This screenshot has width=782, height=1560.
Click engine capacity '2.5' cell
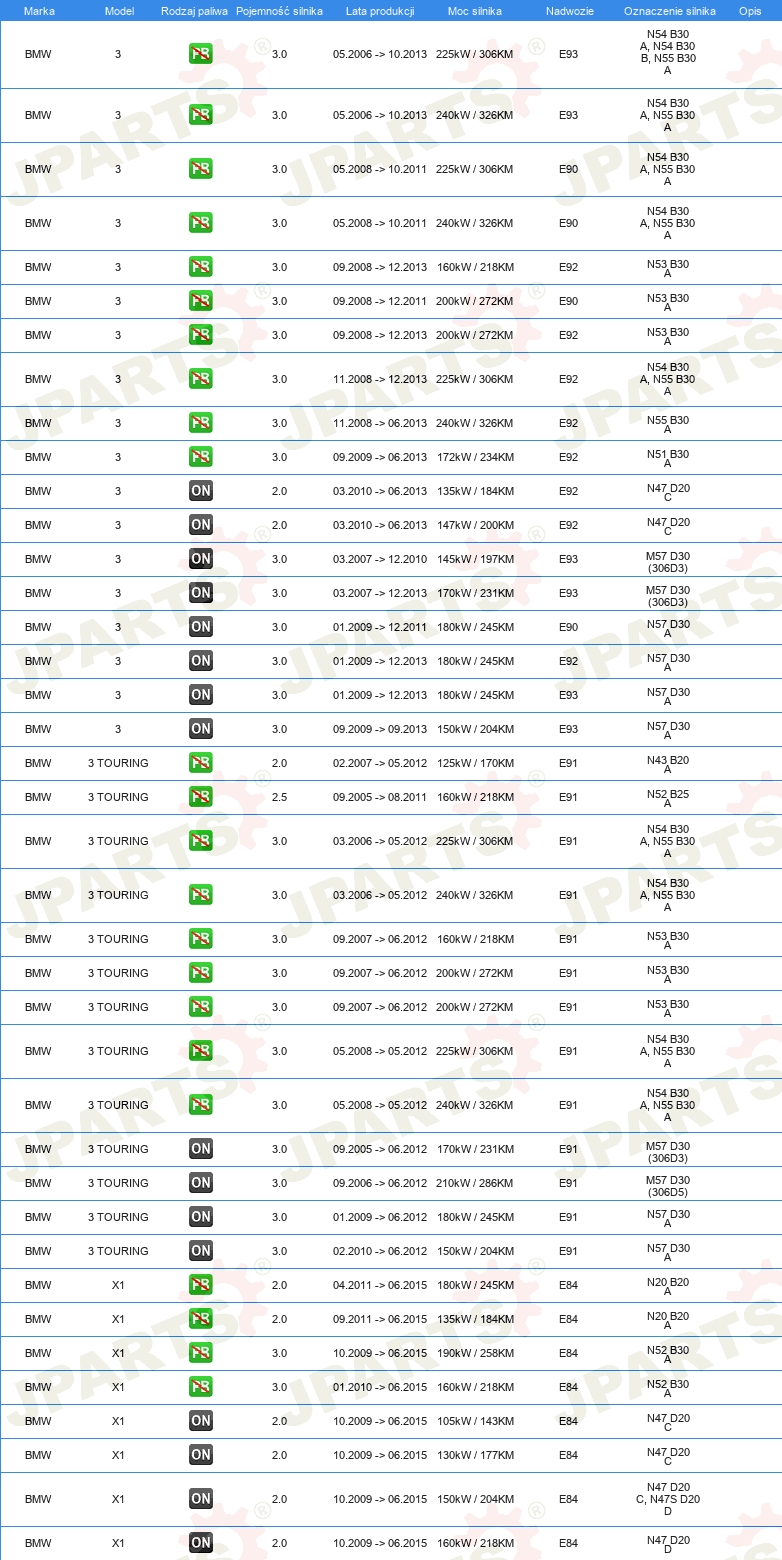tap(279, 797)
